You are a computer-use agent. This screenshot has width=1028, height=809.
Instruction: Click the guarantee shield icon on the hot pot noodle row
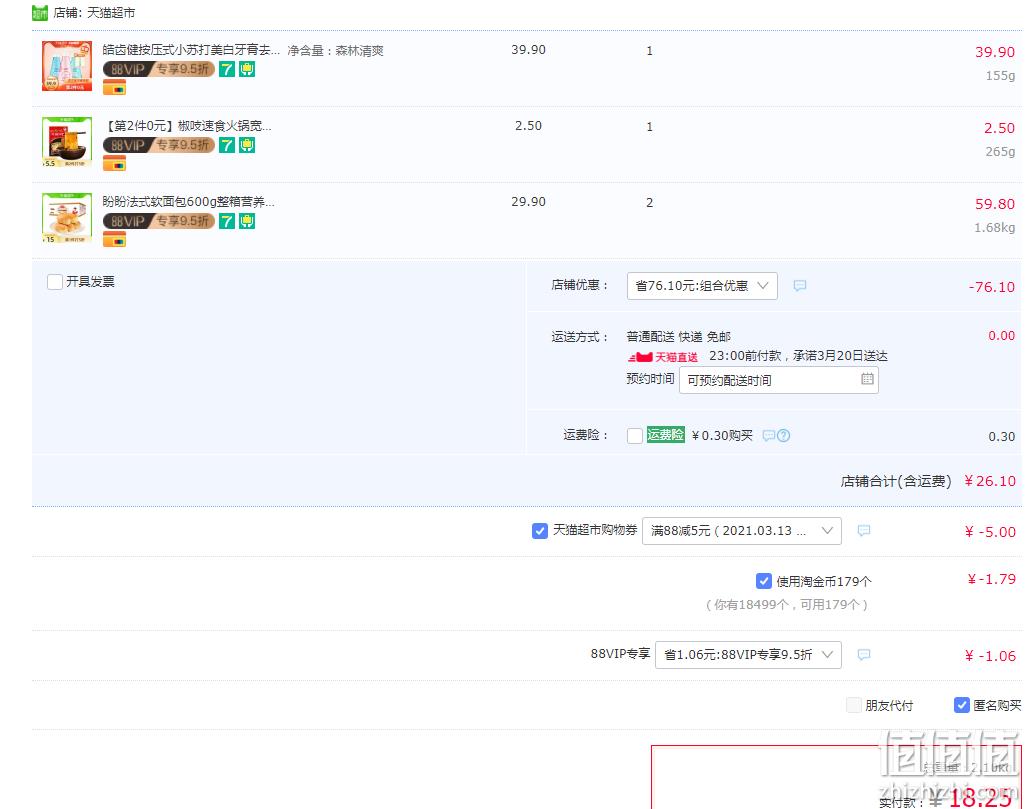click(x=247, y=145)
